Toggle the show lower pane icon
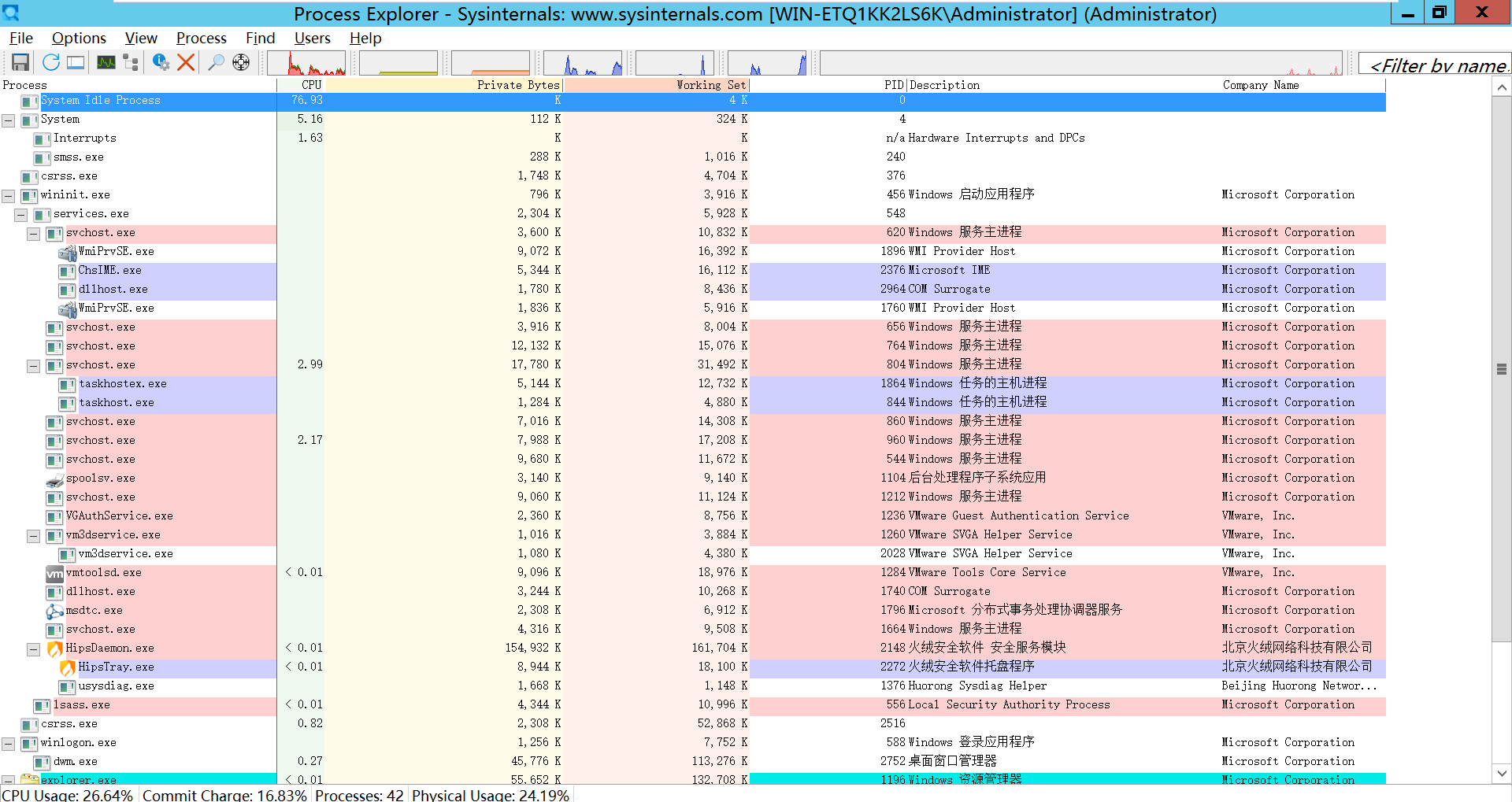Image resolution: width=1512 pixels, height=802 pixels. pyautogui.click(x=76, y=62)
